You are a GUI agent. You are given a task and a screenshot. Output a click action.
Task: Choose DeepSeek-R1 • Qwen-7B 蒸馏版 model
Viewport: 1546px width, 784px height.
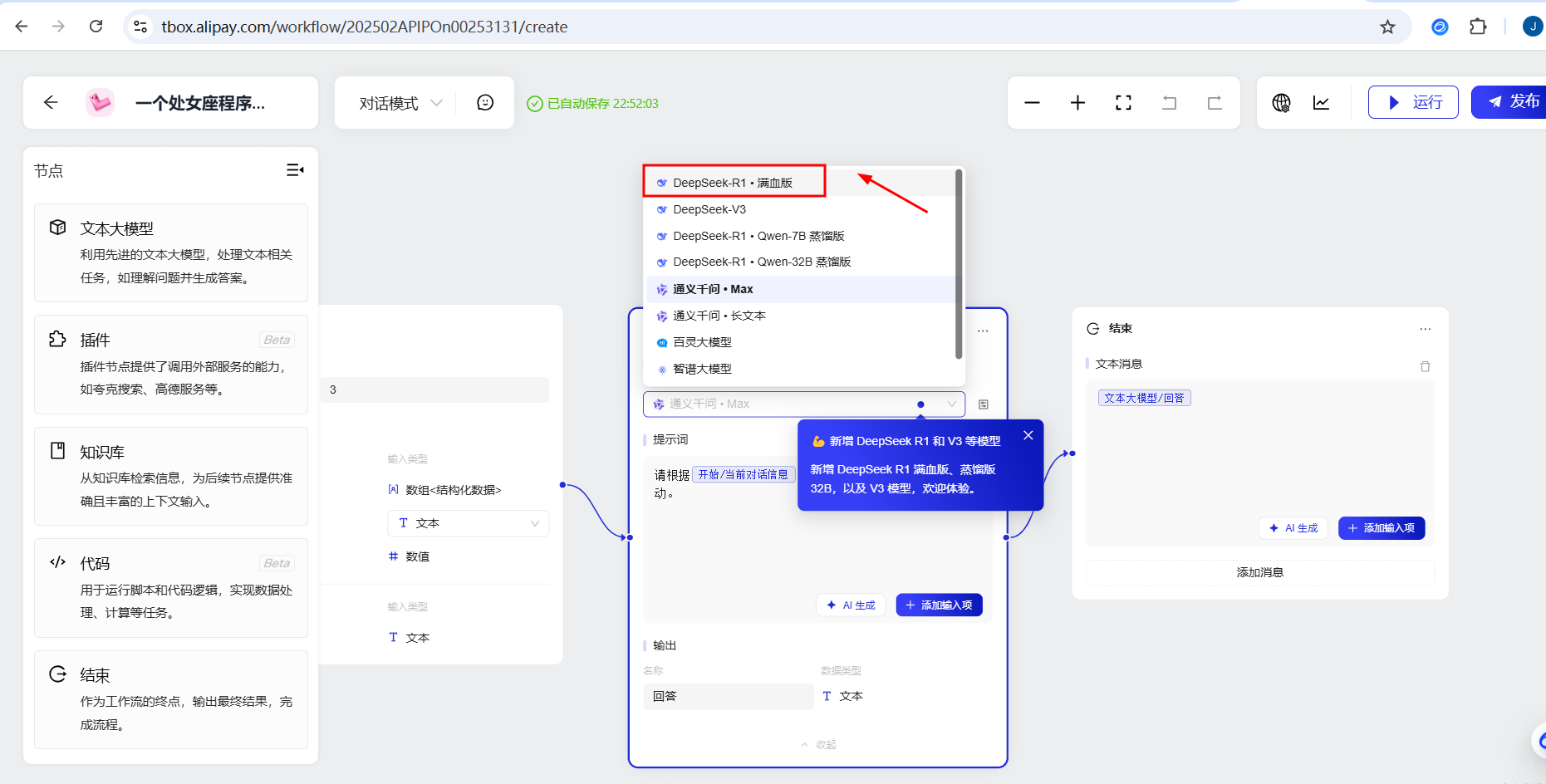point(800,236)
